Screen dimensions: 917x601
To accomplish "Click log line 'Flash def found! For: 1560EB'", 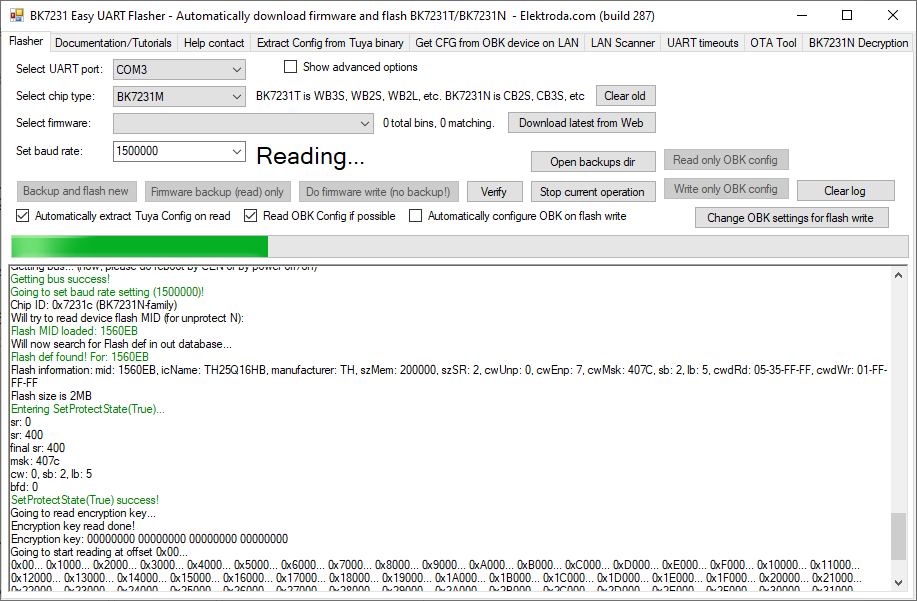I will coord(80,357).
